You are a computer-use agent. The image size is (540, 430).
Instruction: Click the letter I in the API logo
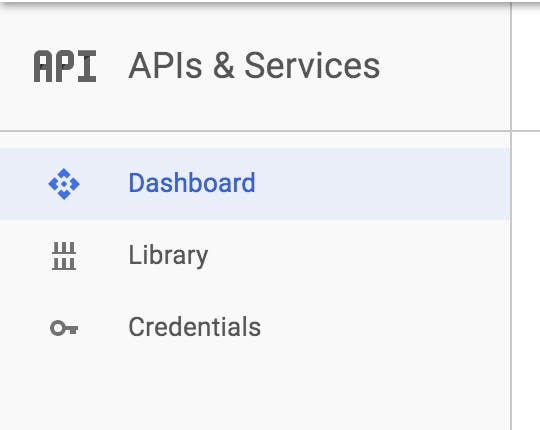coord(87,66)
